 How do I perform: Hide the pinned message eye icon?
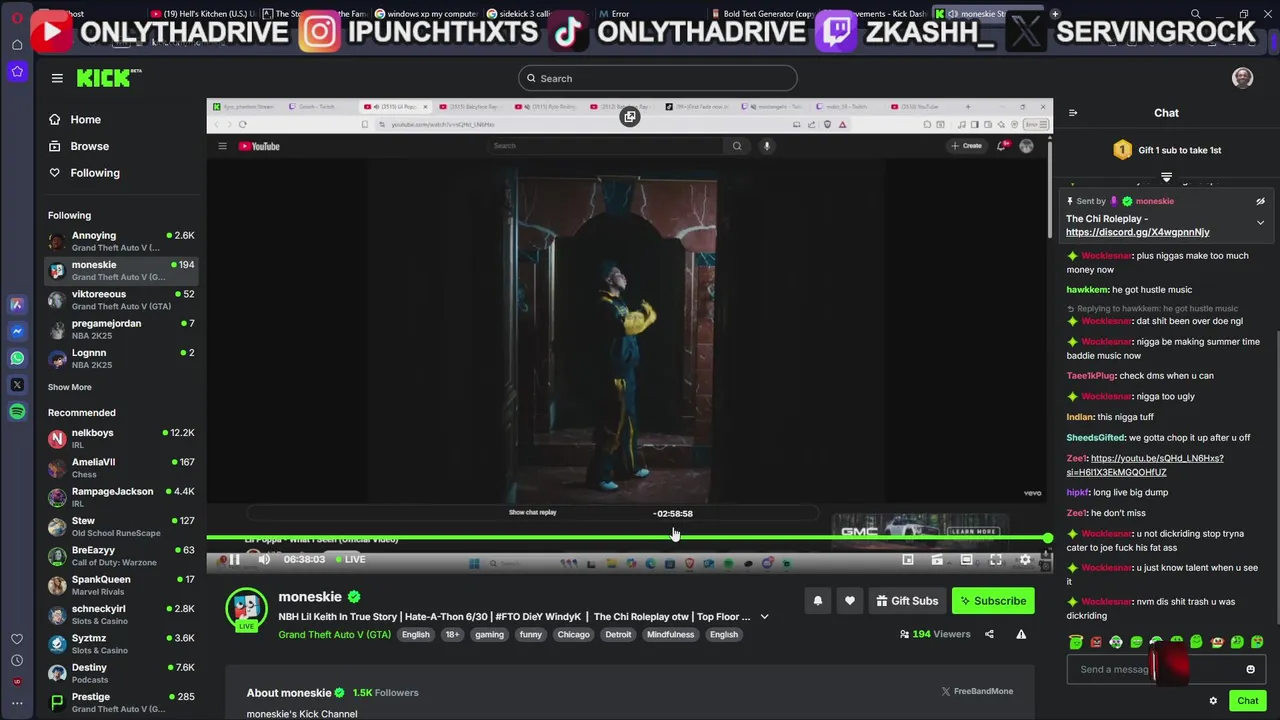tap(1260, 201)
